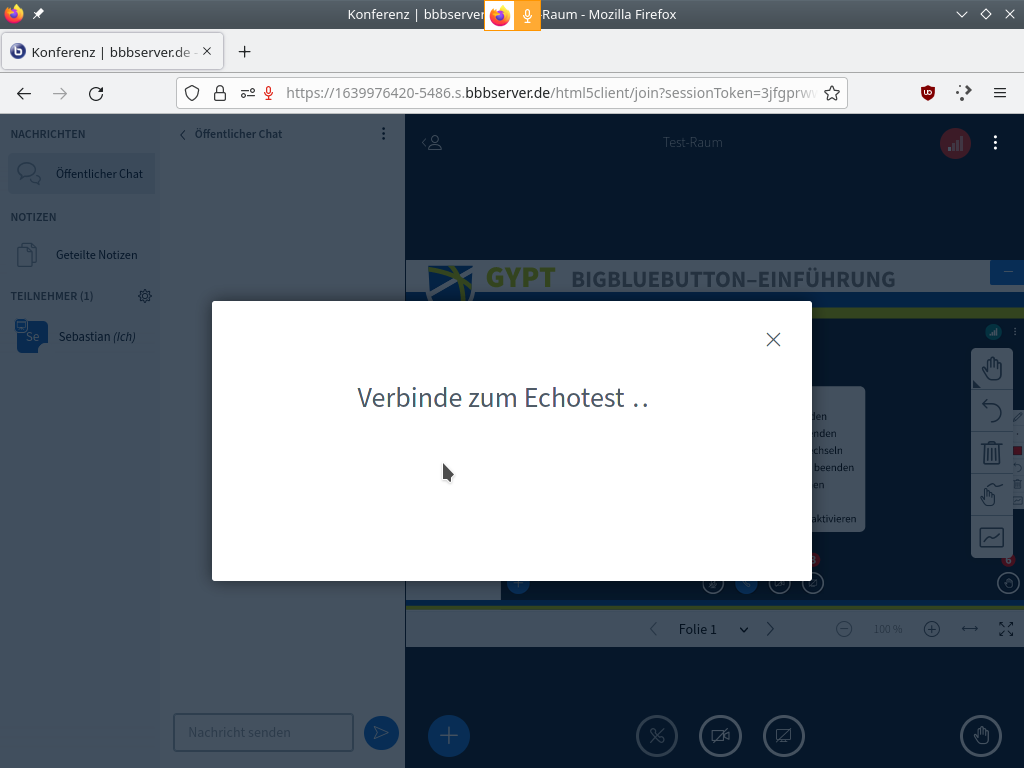Toggle multi-user whiteboard mode
The width and height of the screenshot is (1024, 768).
(x=991, y=495)
